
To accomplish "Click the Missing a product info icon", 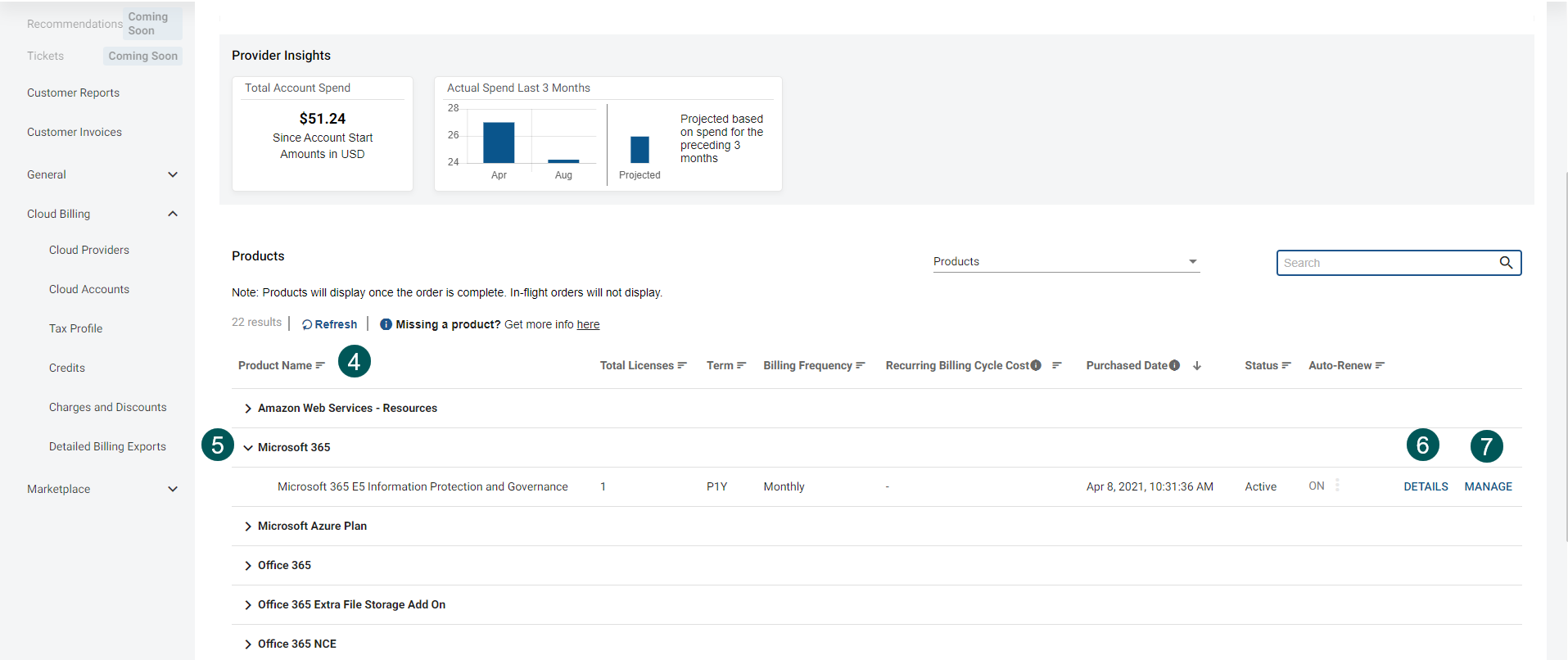I will 386,324.
